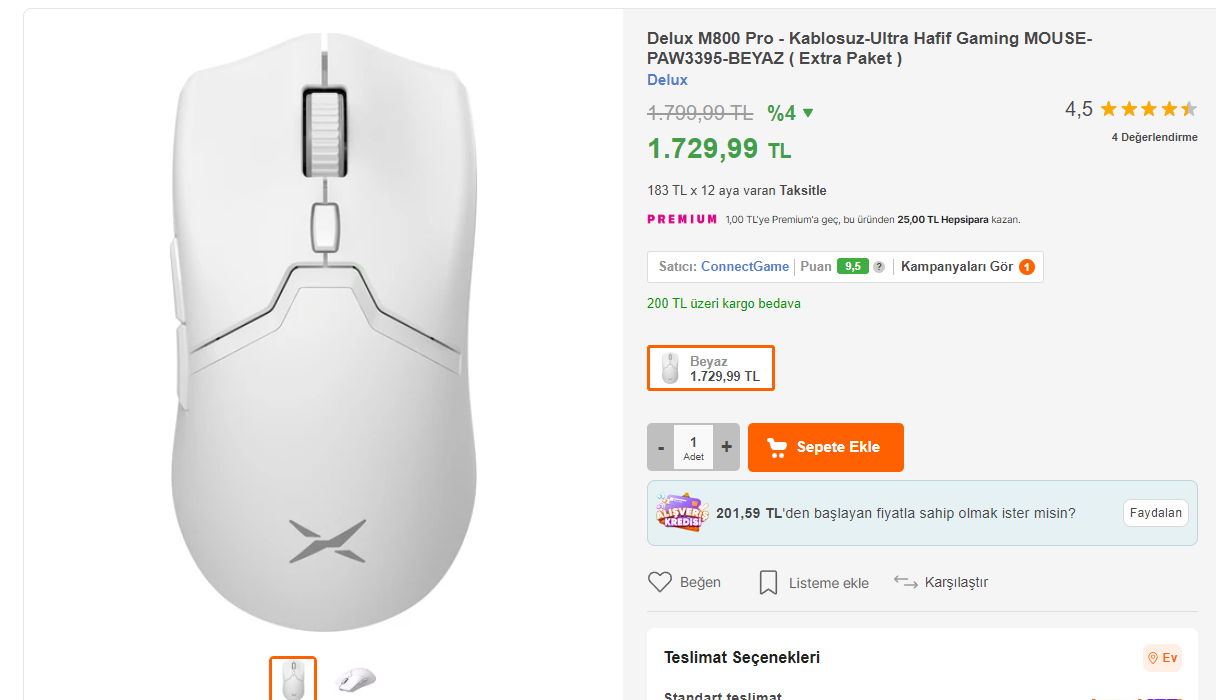
Task: Click the cart icon in Sepete Ekle
Action: point(776,447)
